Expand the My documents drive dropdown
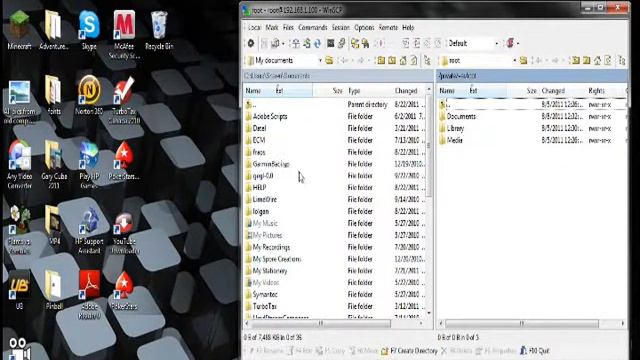640x360 pixels. pyautogui.click(x=320, y=60)
